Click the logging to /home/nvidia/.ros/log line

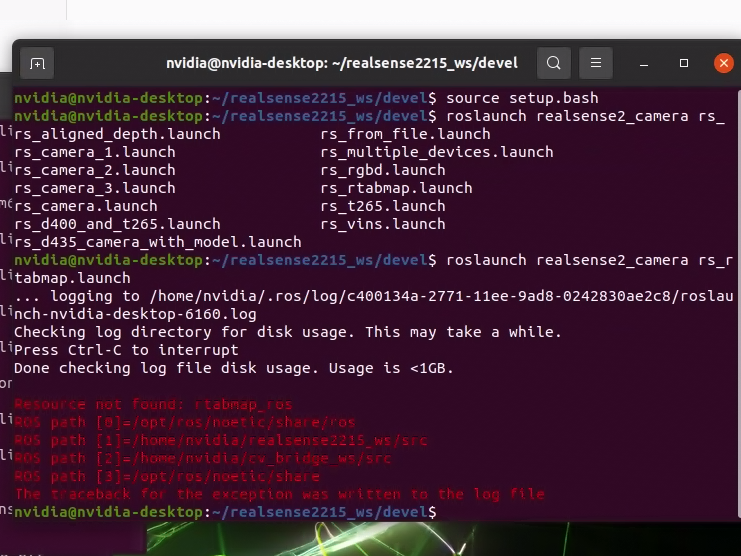pyautogui.click(x=373, y=296)
